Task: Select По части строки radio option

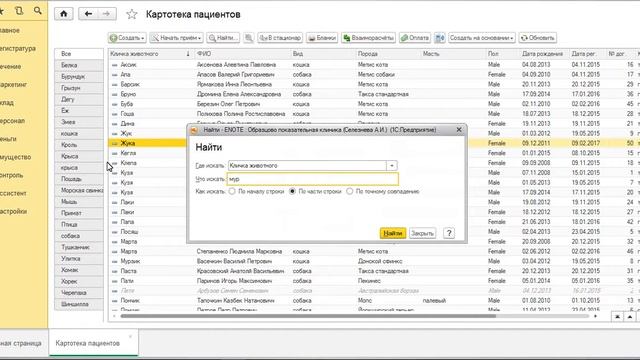Action: pyautogui.click(x=316, y=191)
